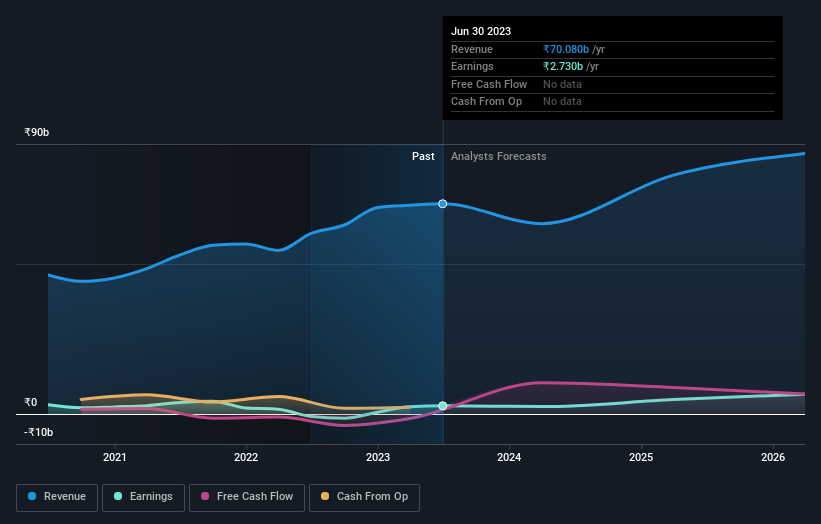Viewport: 821px width, 524px height.
Task: Click the blue Revenue legend dot
Action: (32, 496)
